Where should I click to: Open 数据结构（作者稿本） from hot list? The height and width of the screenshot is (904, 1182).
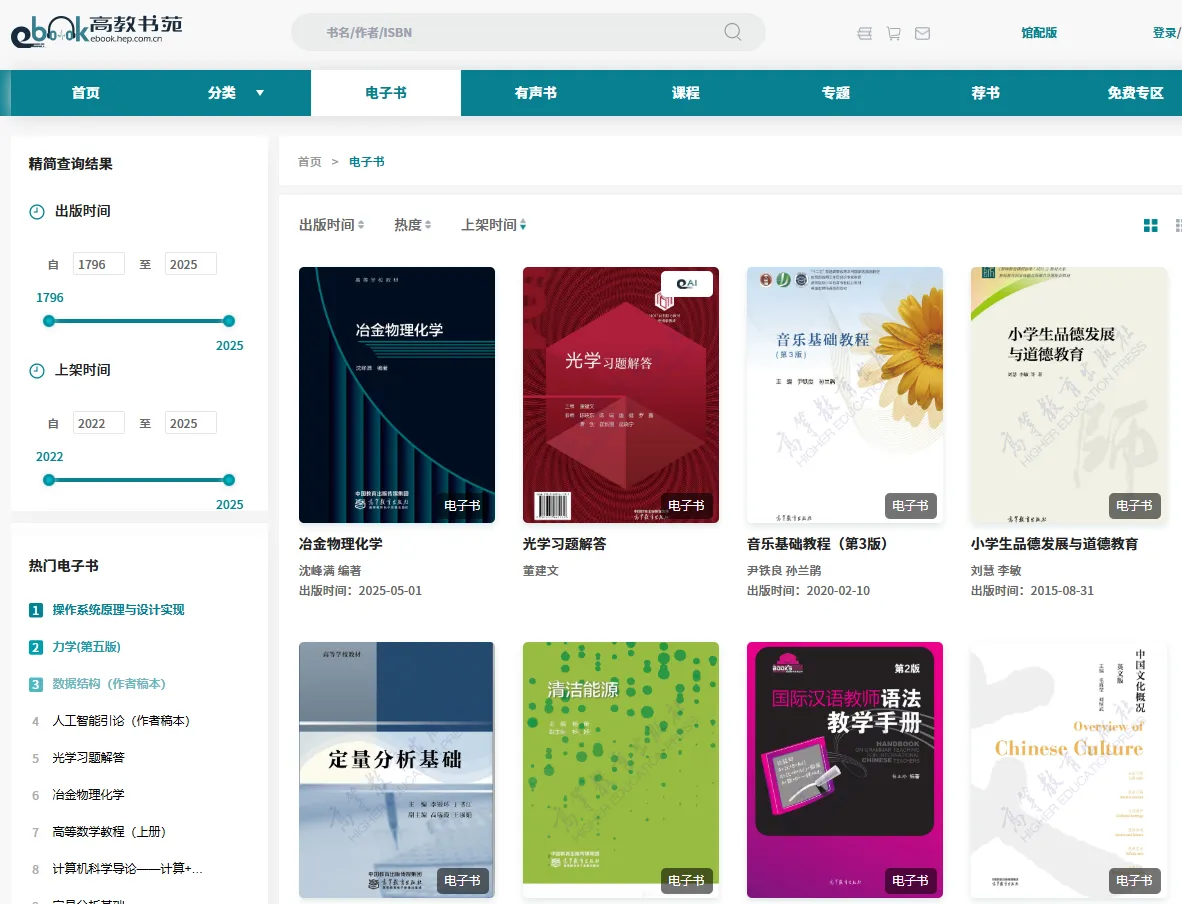click(x=109, y=684)
